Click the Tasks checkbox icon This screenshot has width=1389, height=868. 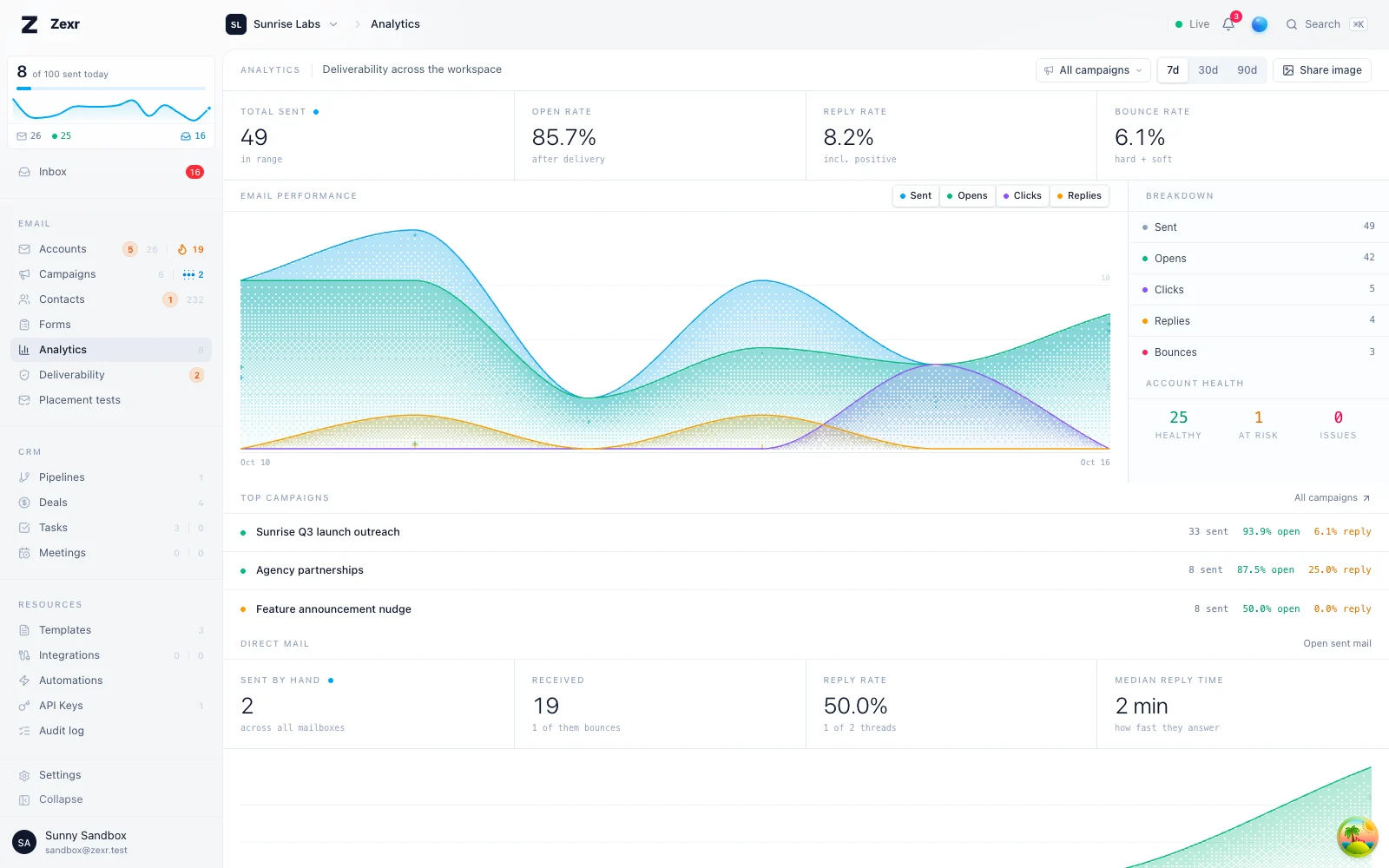24,528
